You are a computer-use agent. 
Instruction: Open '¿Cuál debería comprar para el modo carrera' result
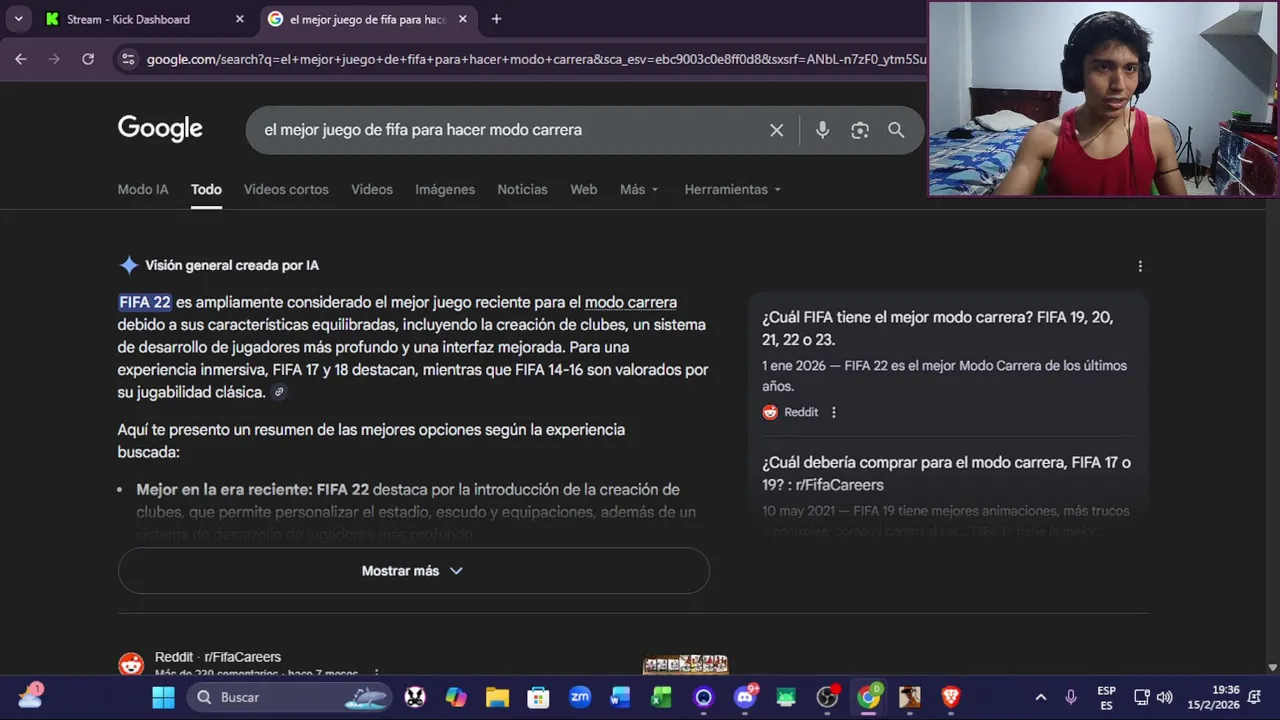pyautogui.click(x=946, y=473)
